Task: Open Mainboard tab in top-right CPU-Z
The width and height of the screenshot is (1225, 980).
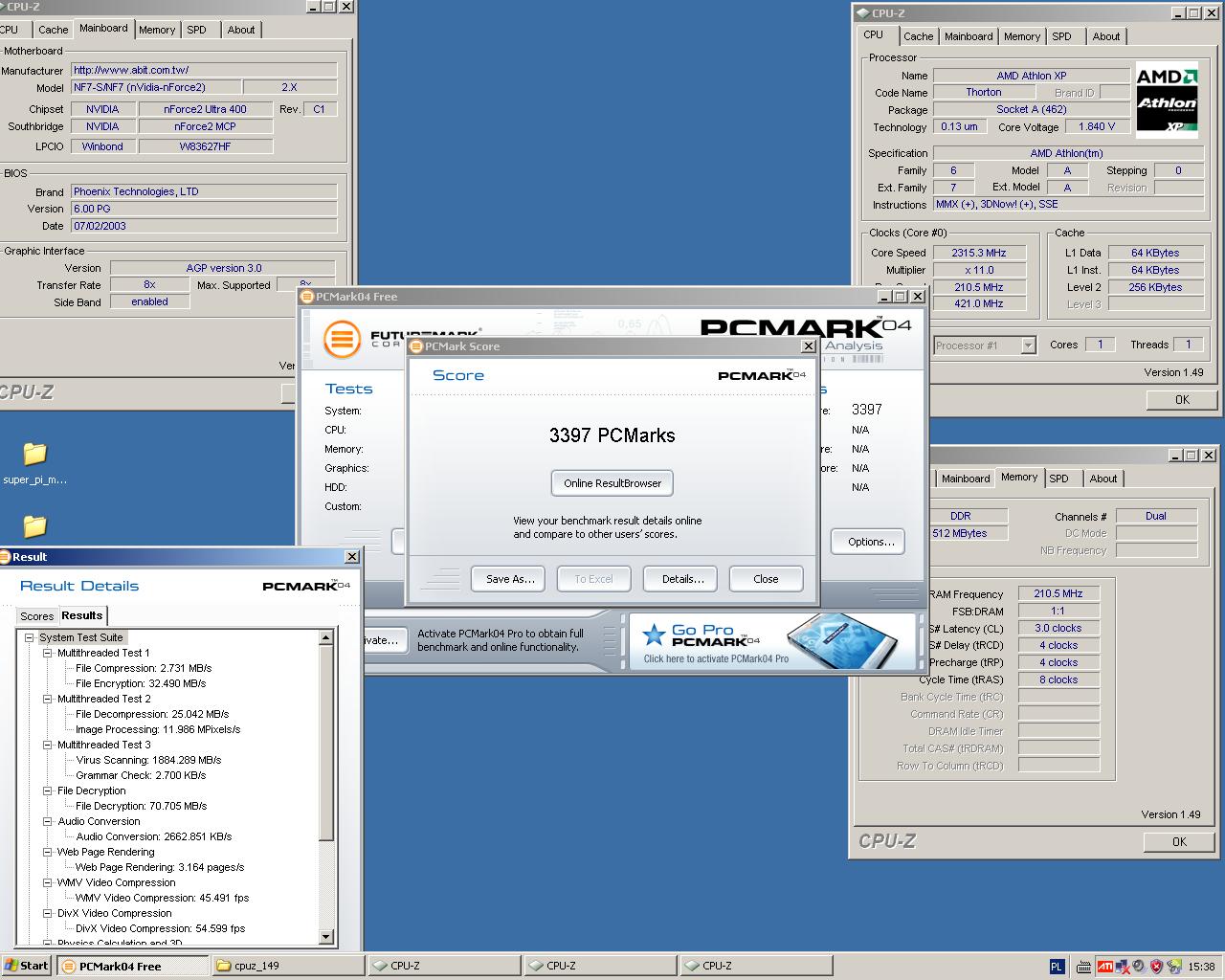Action: pos(969,36)
